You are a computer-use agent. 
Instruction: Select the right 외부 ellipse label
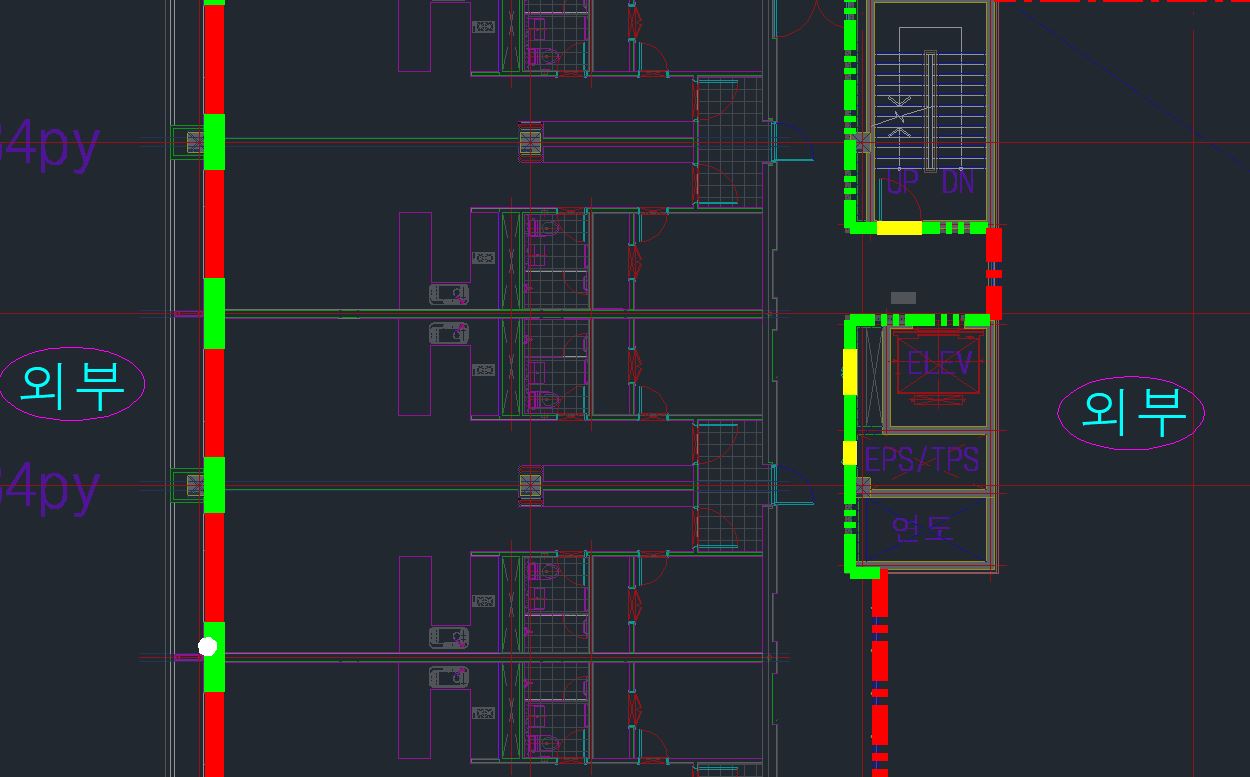click(1131, 411)
